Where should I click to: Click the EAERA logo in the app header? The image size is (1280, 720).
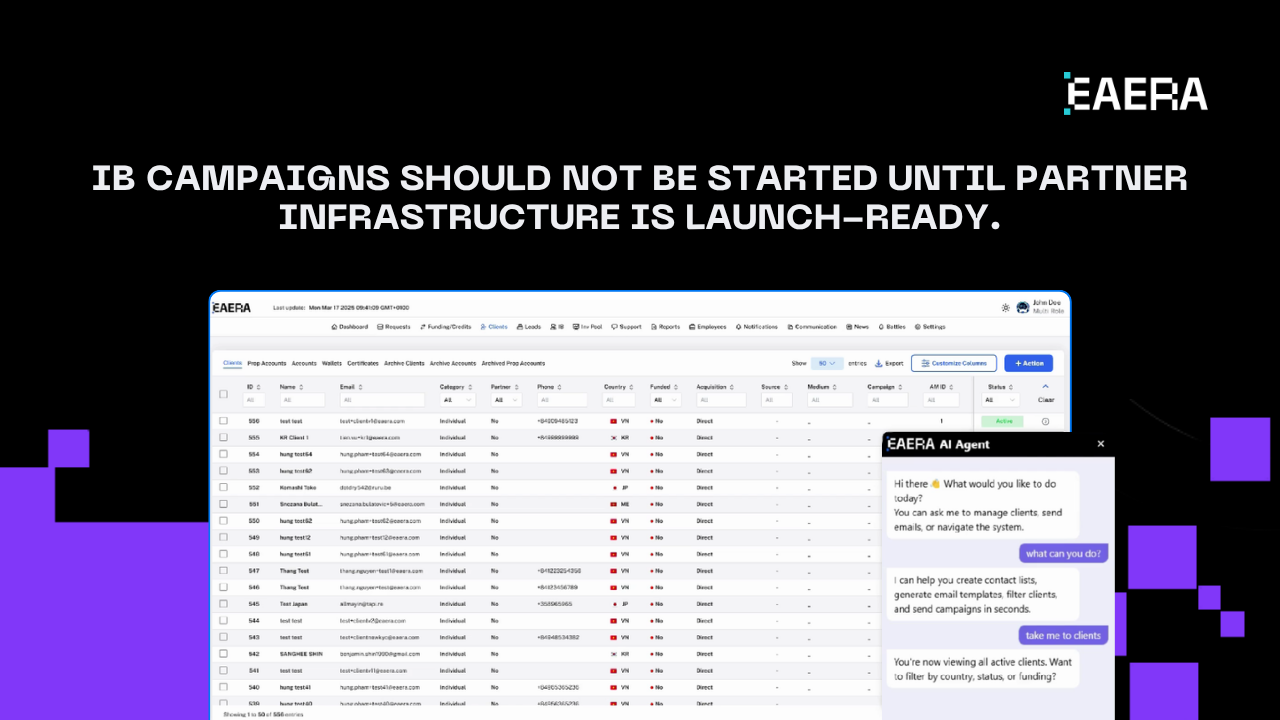(232, 308)
